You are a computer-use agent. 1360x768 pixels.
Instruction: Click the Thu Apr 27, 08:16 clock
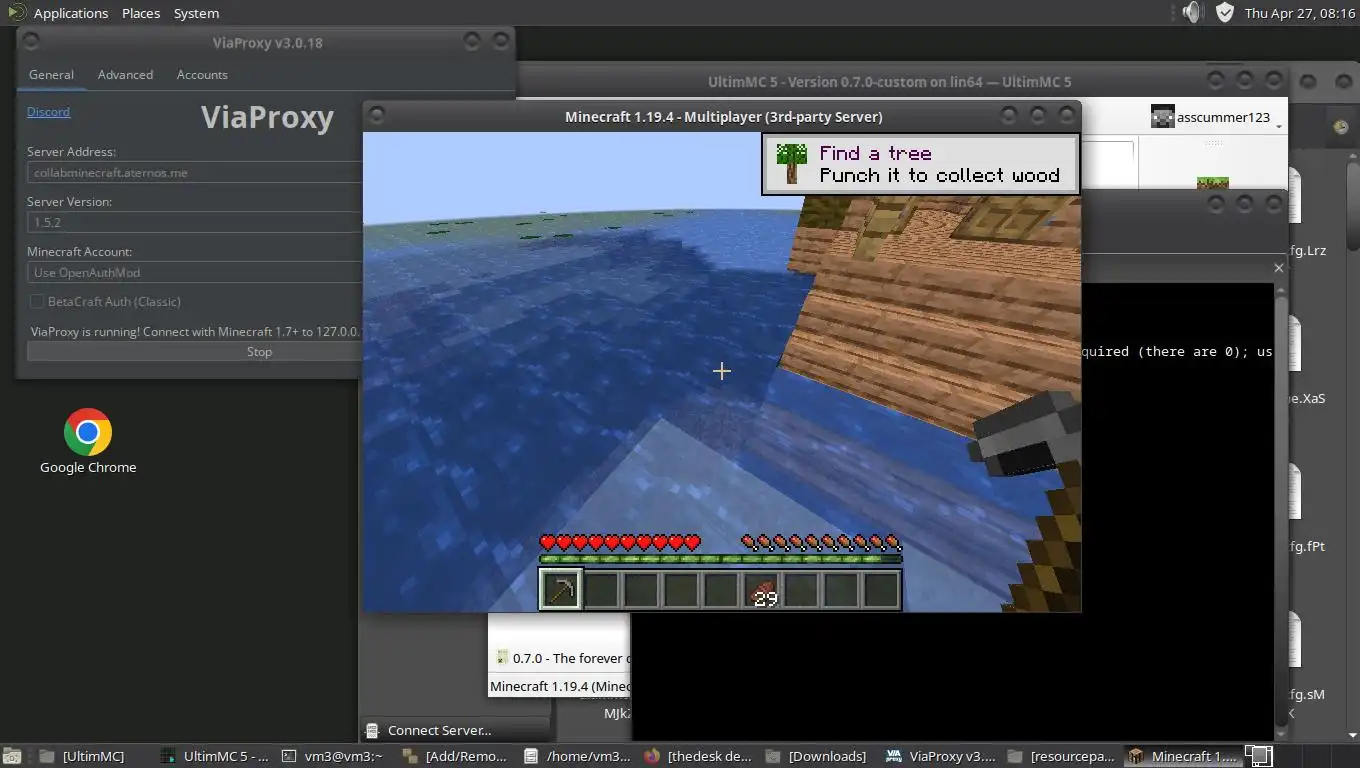tap(1298, 13)
